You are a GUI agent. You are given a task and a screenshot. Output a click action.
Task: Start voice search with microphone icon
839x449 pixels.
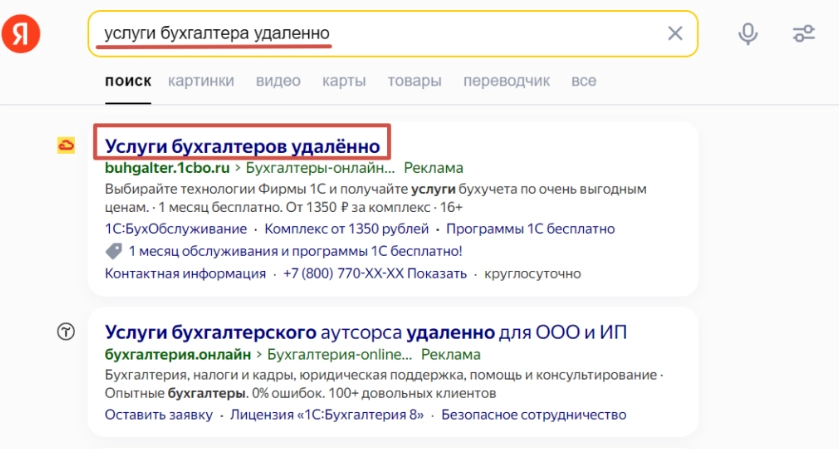pyautogui.click(x=747, y=34)
